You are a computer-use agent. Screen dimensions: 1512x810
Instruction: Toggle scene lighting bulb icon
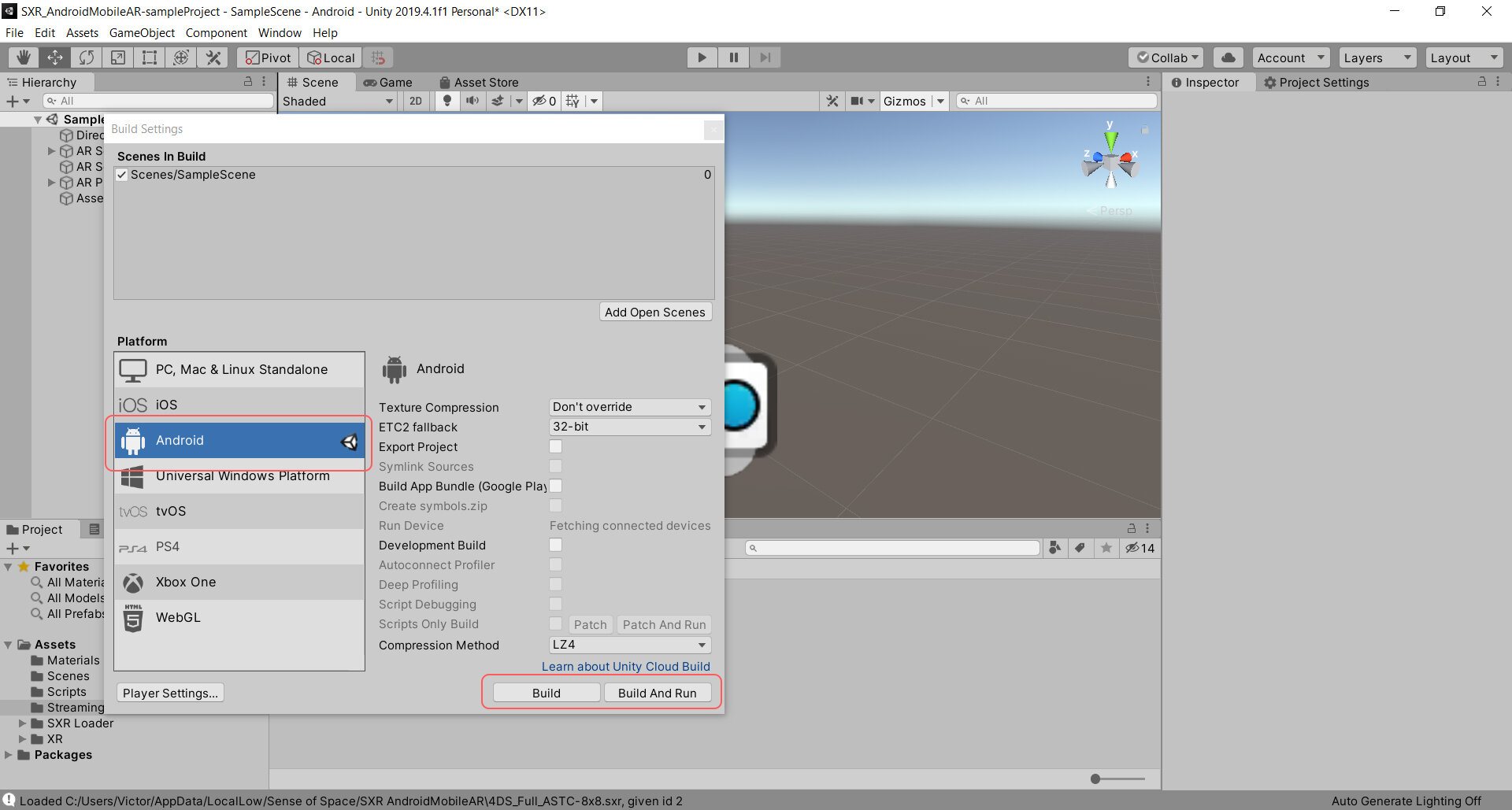447,101
